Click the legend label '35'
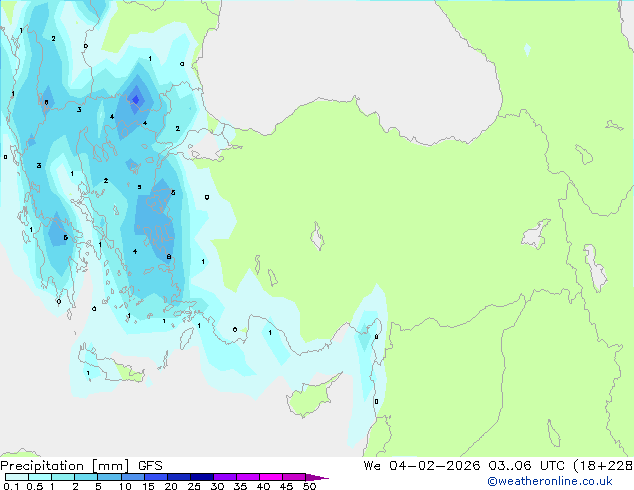Image resolution: width=634 pixels, height=490 pixels. point(240,486)
